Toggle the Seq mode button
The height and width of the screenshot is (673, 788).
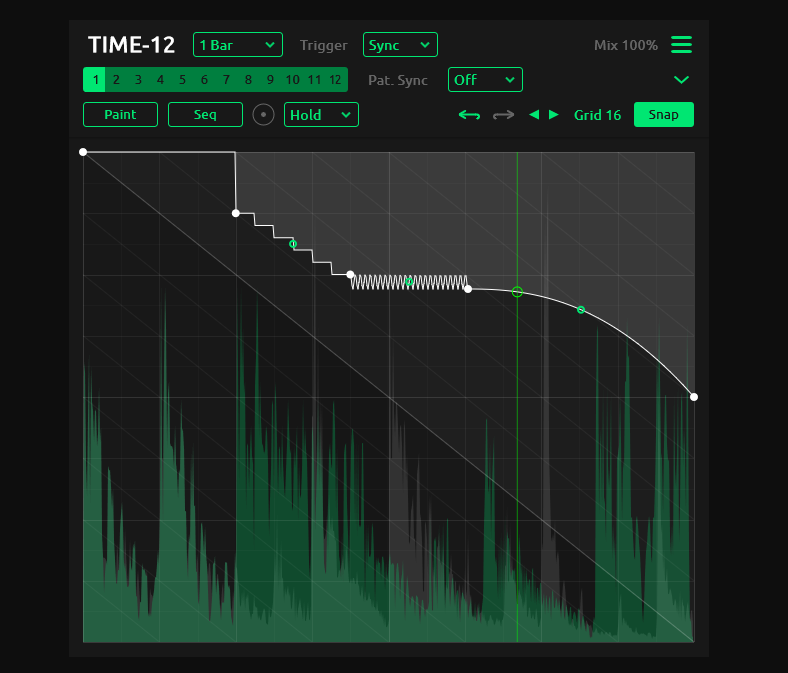pos(205,115)
